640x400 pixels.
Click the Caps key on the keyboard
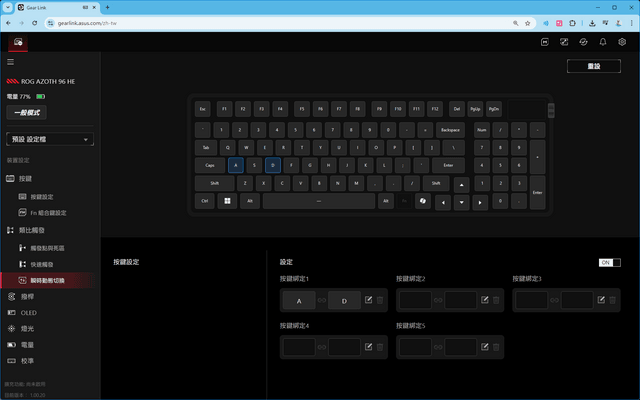tap(210, 165)
